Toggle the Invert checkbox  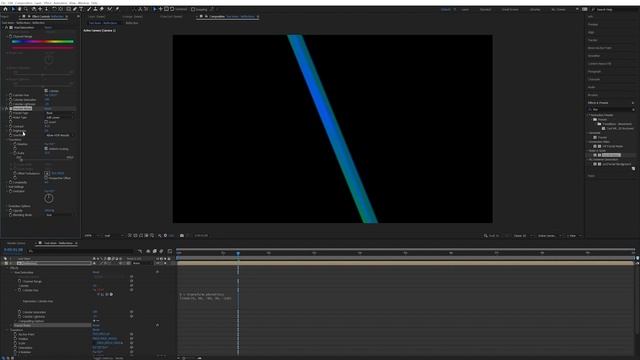pos(46,122)
